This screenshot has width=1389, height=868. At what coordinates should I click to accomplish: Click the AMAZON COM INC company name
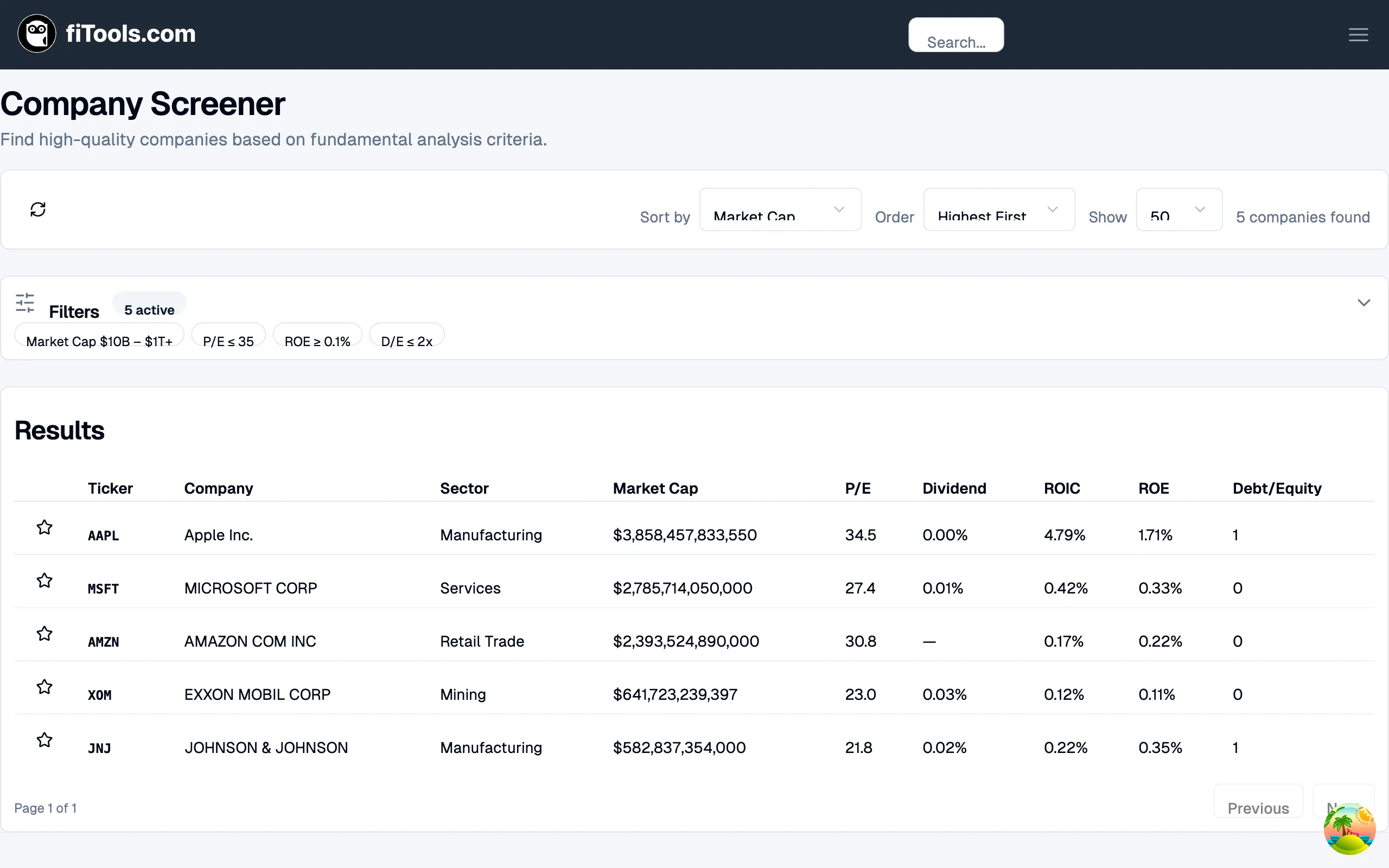[x=250, y=641]
